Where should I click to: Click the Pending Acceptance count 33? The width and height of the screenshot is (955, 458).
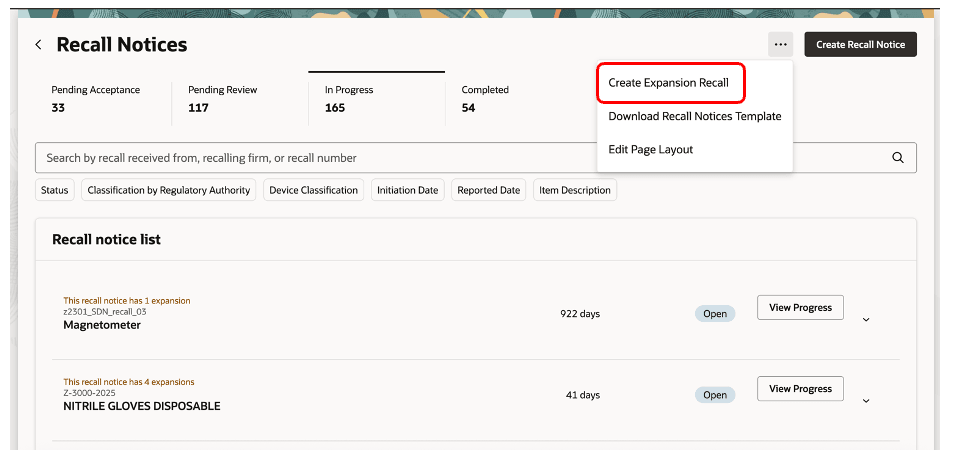pos(58,108)
